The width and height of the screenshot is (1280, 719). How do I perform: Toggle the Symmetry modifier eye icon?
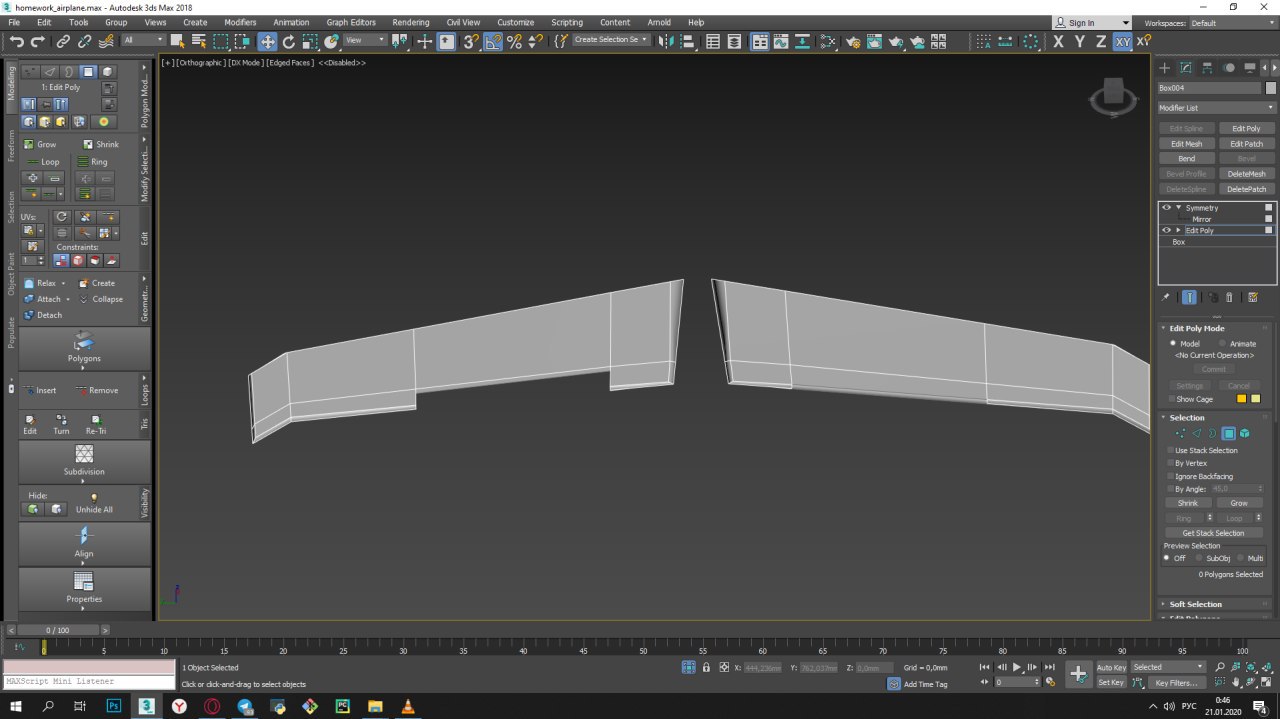[1166, 208]
